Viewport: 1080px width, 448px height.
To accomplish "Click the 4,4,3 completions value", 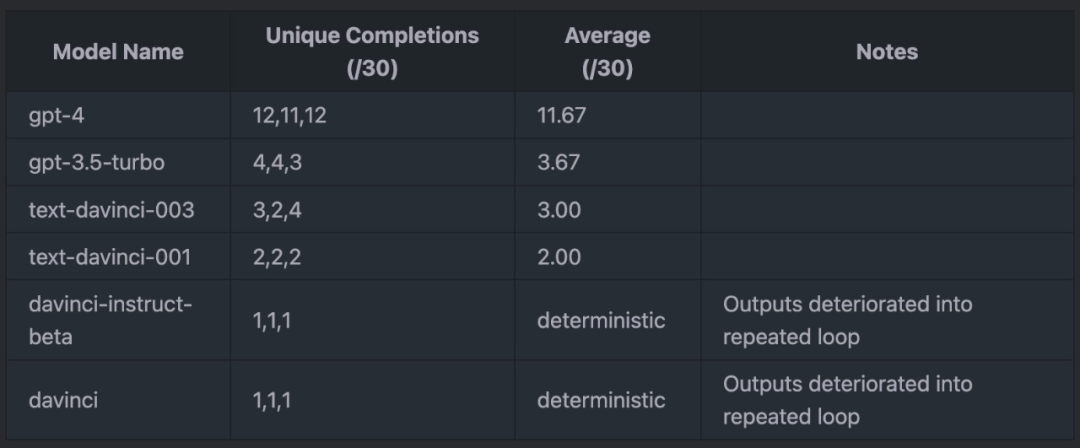I will coord(277,162).
